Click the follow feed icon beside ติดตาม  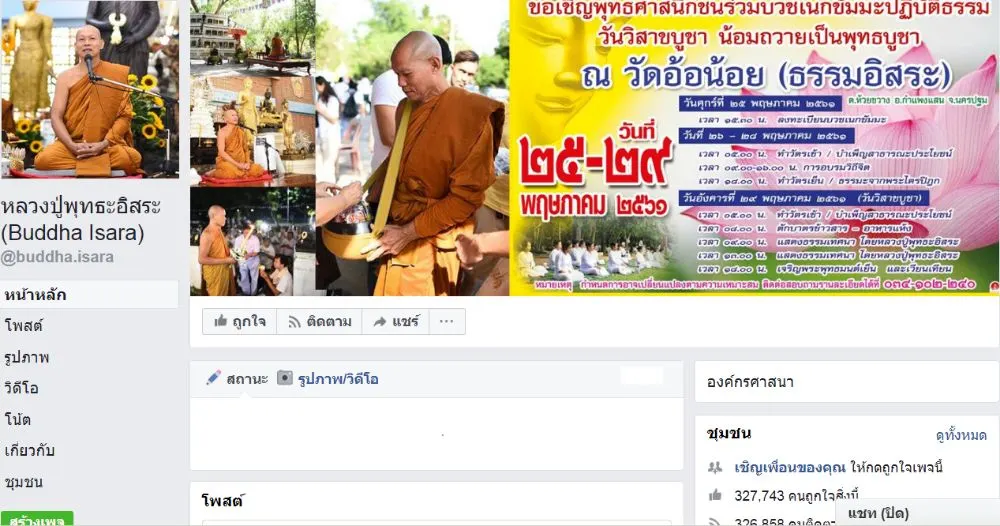(x=294, y=322)
